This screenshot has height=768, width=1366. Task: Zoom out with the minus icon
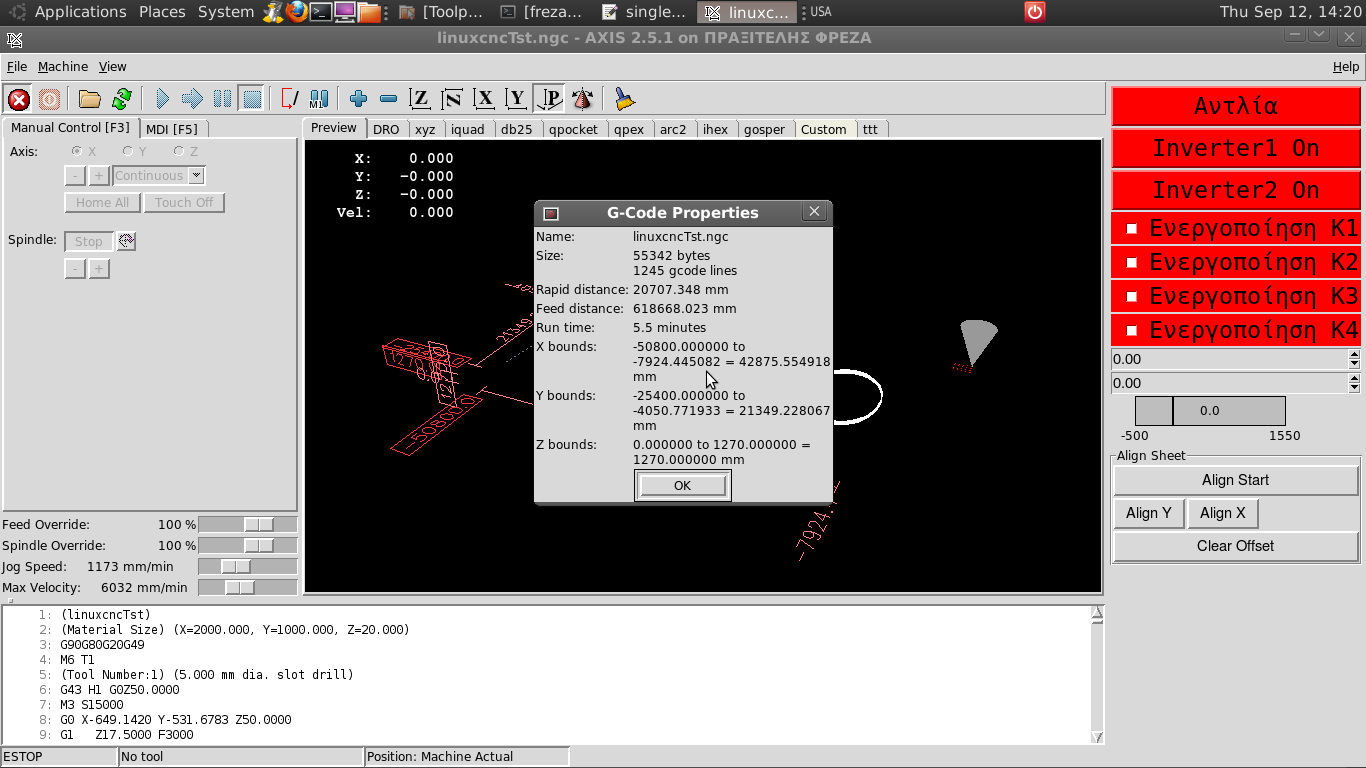[x=389, y=99]
